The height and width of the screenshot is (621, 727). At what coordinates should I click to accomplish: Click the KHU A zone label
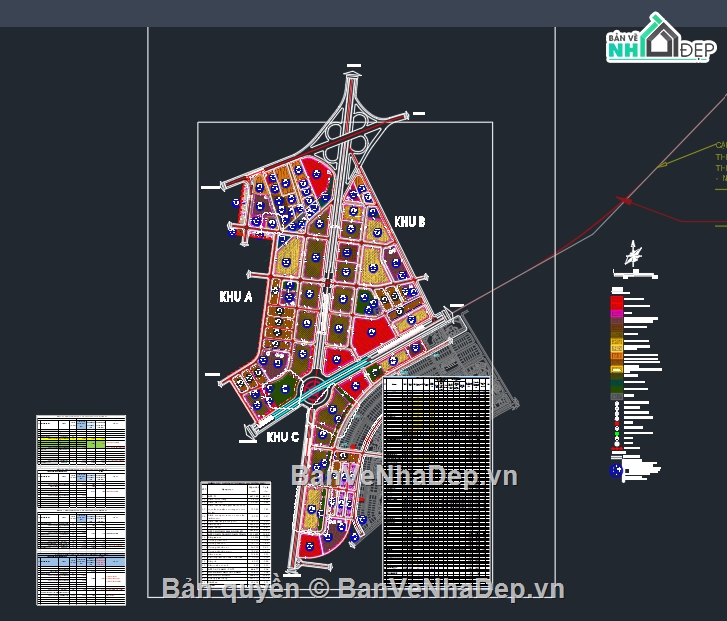236,297
